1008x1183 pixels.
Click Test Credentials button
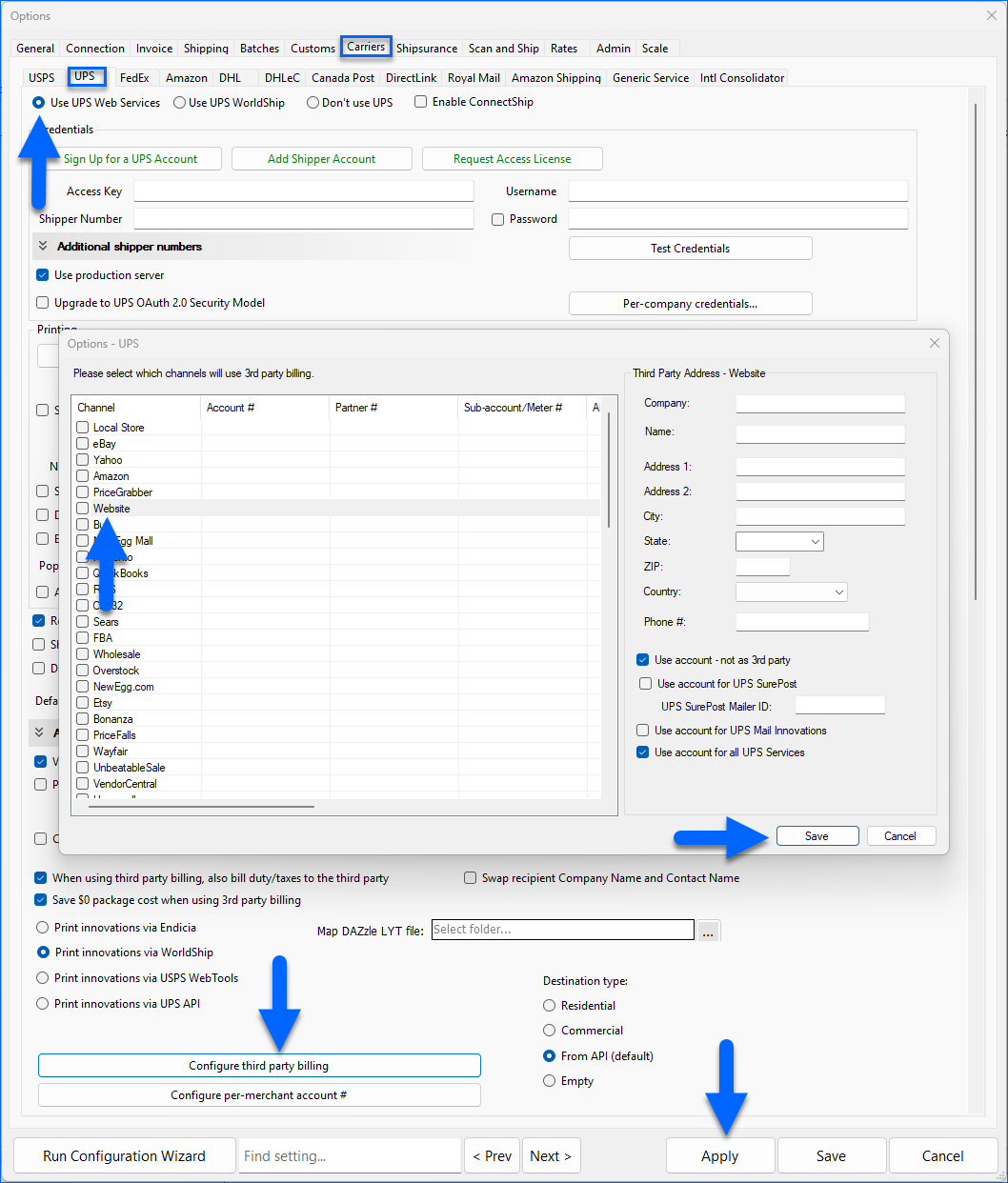click(691, 249)
